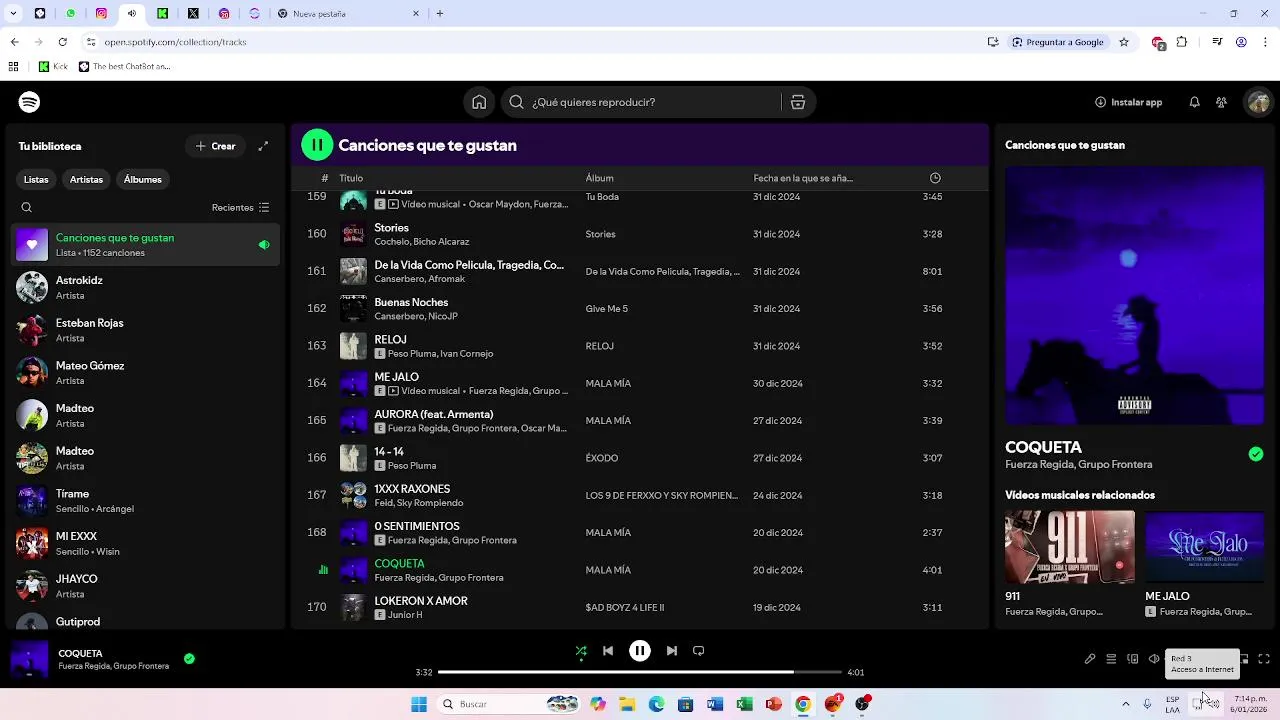The width and height of the screenshot is (1280, 720).
Task: Open the Me Jalo related music video thumbnail
Action: coord(1204,547)
